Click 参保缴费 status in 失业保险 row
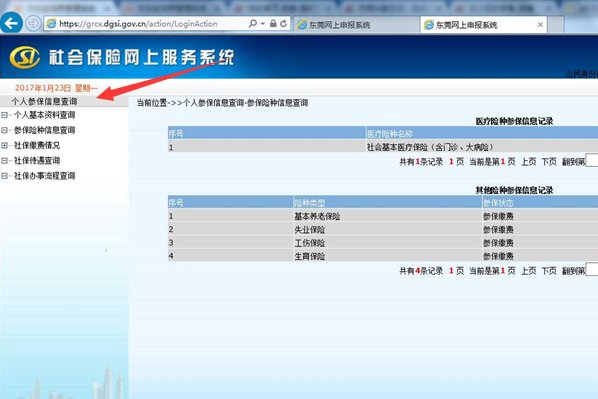 tap(498, 230)
